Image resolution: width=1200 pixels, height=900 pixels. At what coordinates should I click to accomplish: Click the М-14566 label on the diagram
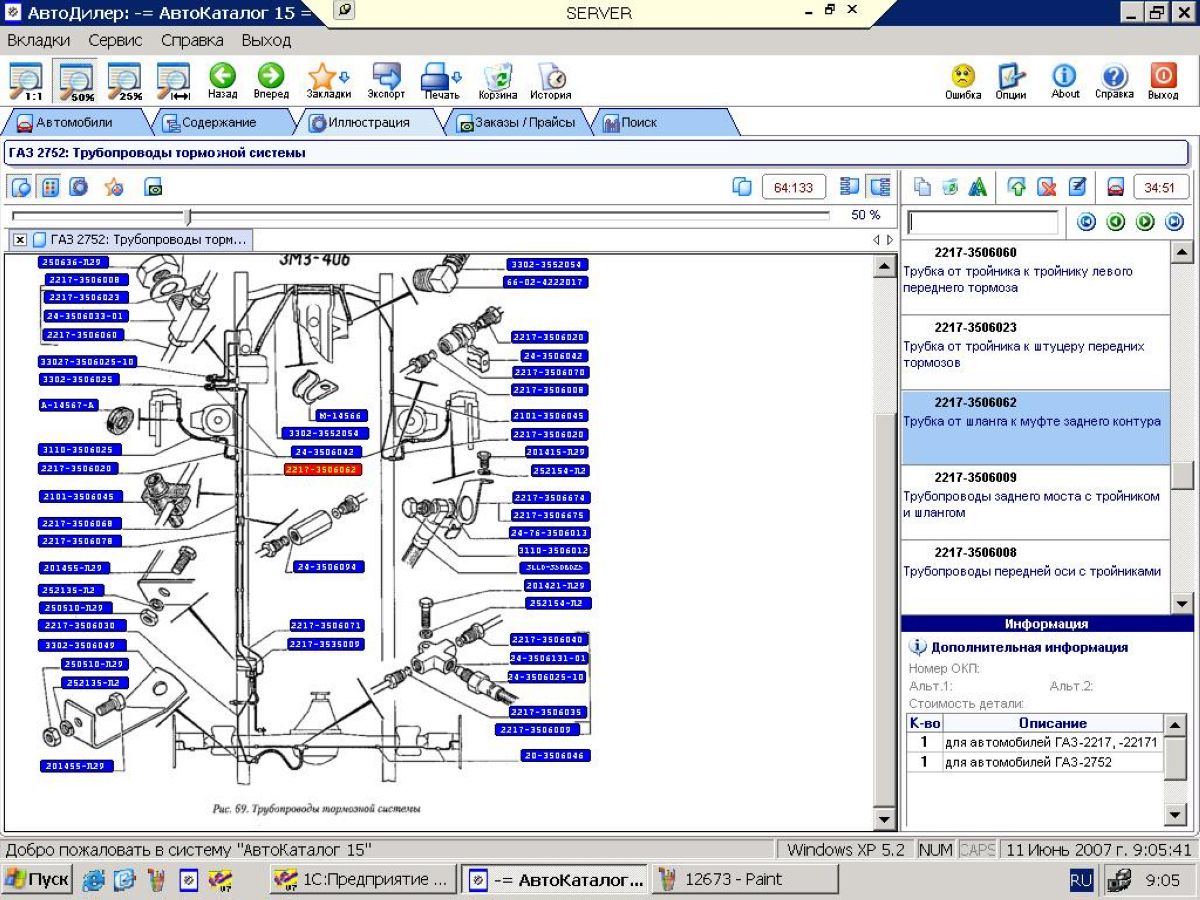pyautogui.click(x=342, y=415)
